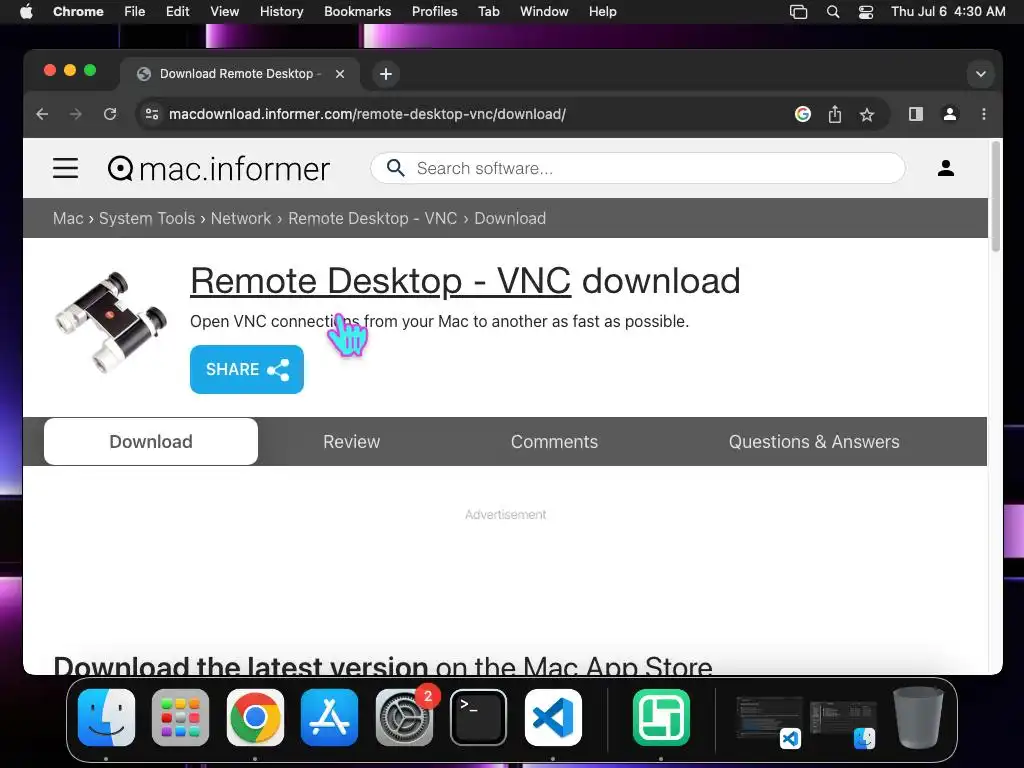The width and height of the screenshot is (1024, 768).
Task: Click the blue SHARE button
Action: 247,369
